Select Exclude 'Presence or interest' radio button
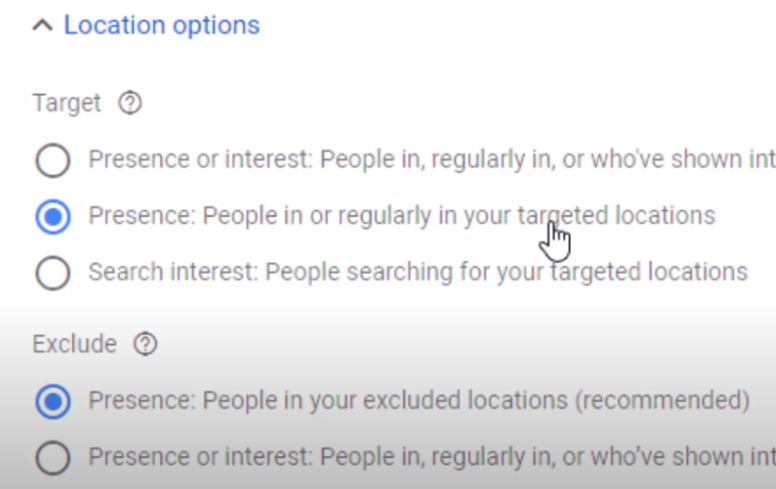The height and width of the screenshot is (489, 776). [52, 458]
